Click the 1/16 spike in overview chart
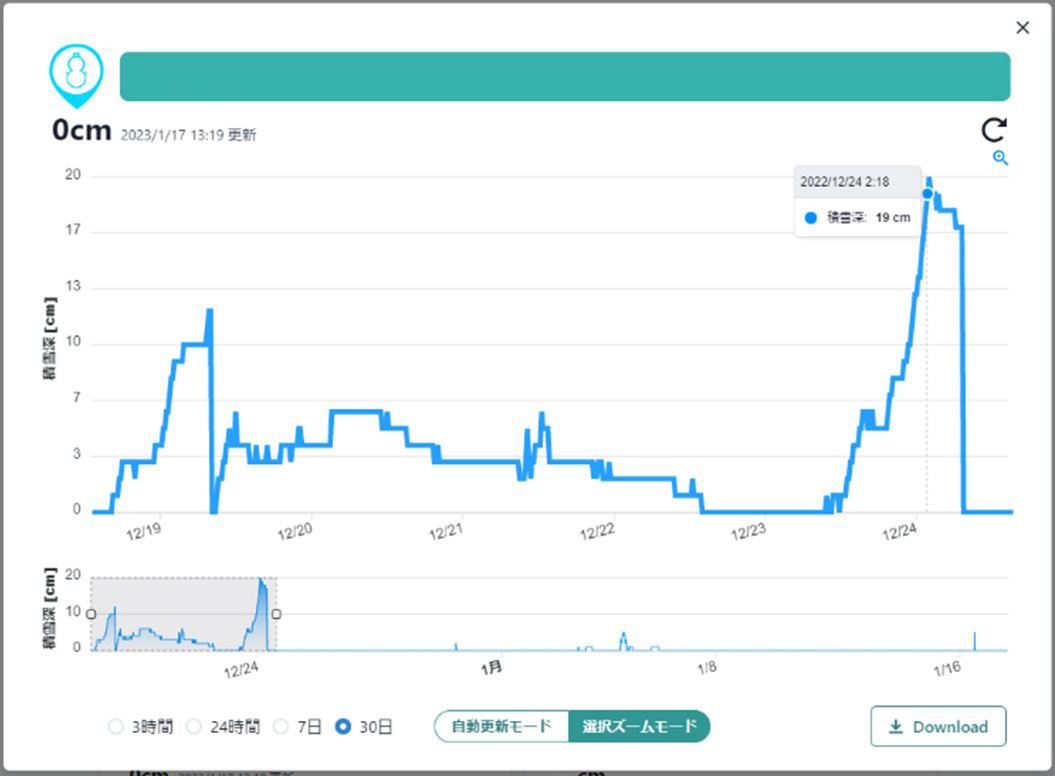The image size is (1055, 776). coord(974,641)
